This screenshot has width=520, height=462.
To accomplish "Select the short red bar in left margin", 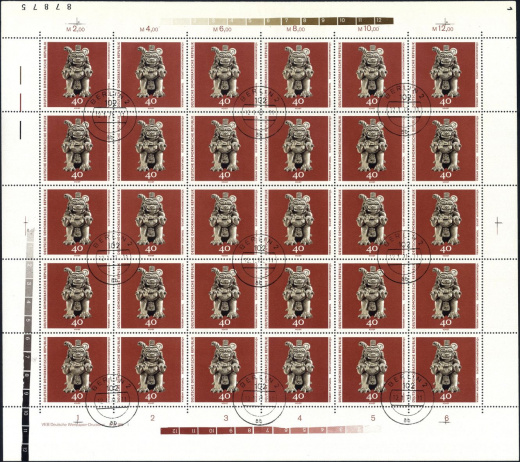I will click(21, 102).
